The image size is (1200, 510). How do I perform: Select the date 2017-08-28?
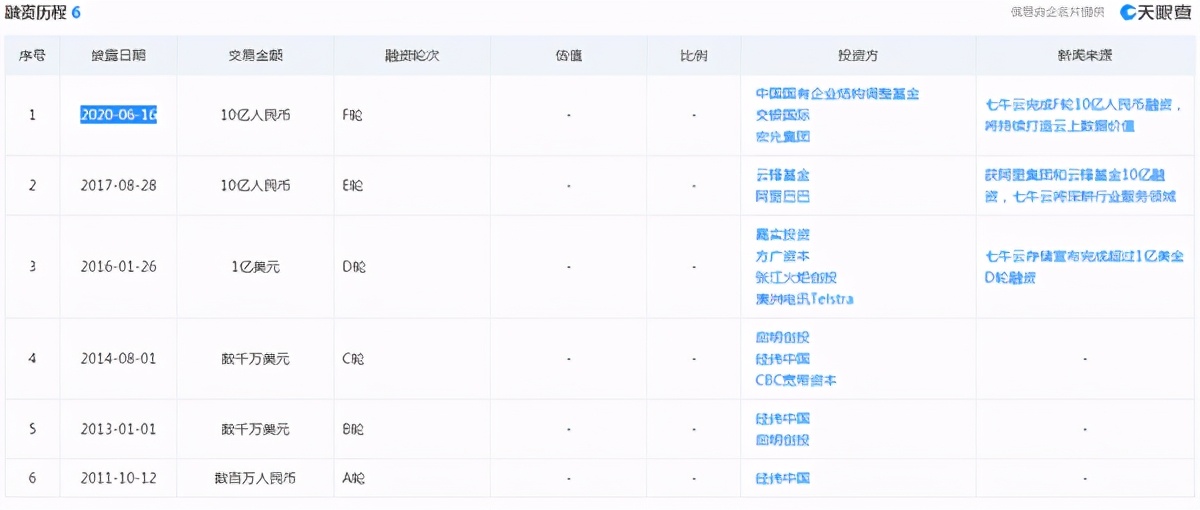pyautogui.click(x=118, y=186)
